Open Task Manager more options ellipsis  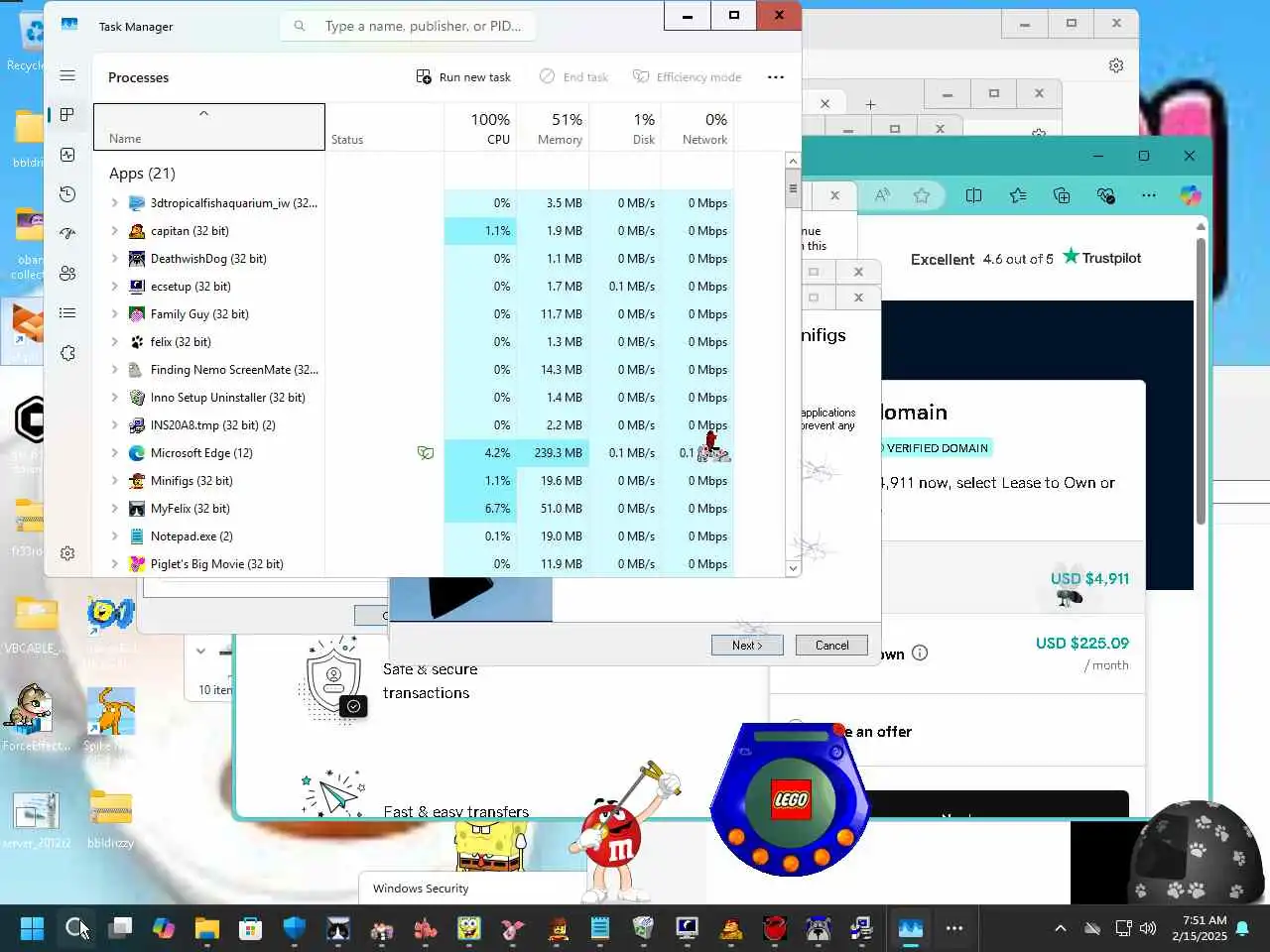click(776, 77)
